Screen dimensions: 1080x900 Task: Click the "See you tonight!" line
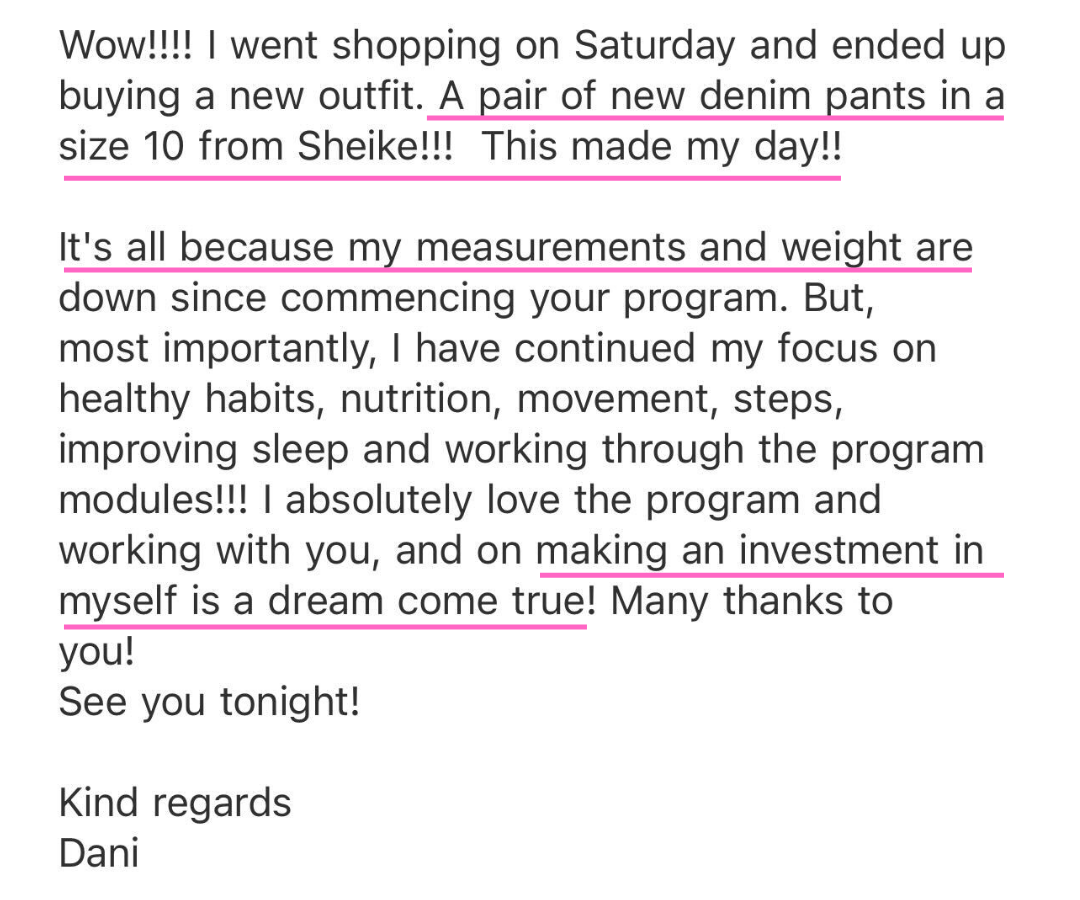[x=209, y=702]
